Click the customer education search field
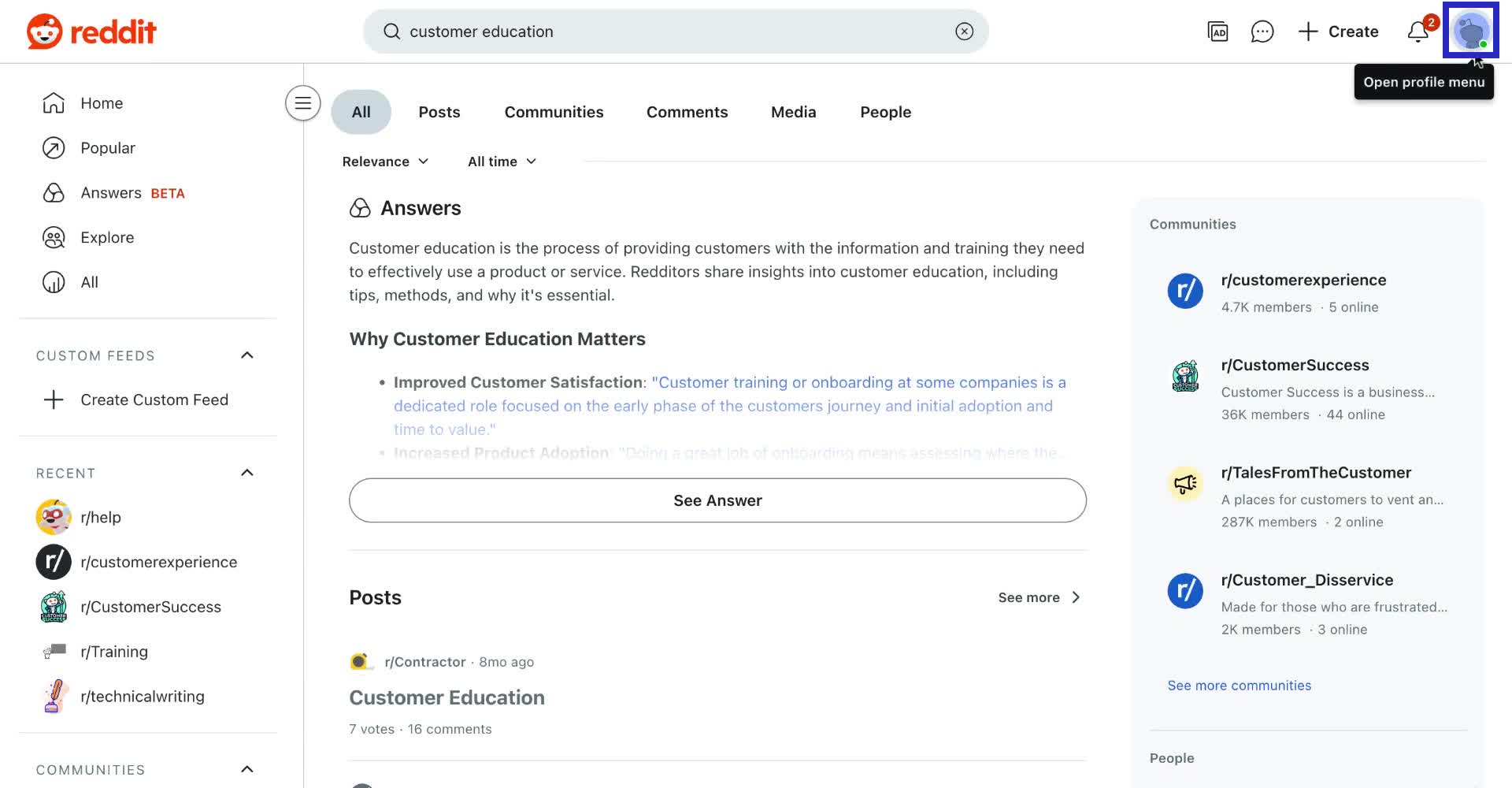 [669, 32]
